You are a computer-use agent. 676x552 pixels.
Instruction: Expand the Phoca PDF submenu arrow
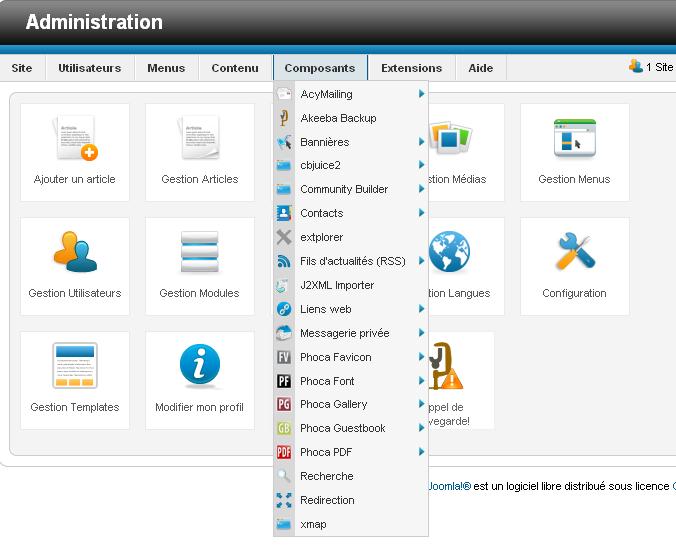[x=421, y=452]
